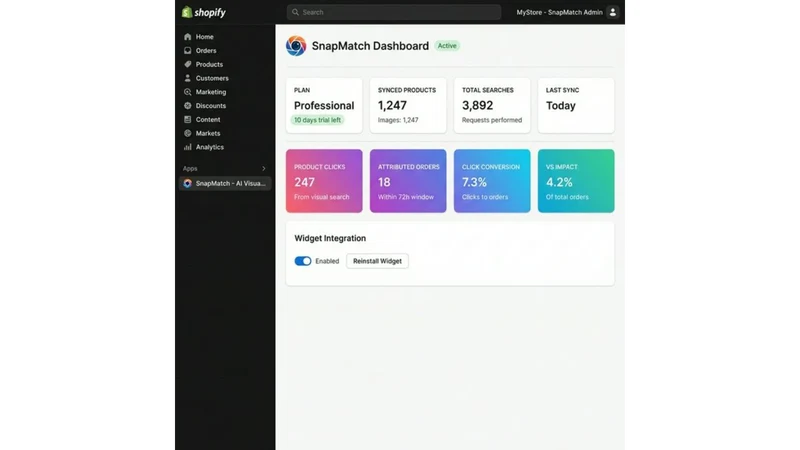Open the user account avatar icon
The height and width of the screenshot is (450, 800).
(x=612, y=12)
